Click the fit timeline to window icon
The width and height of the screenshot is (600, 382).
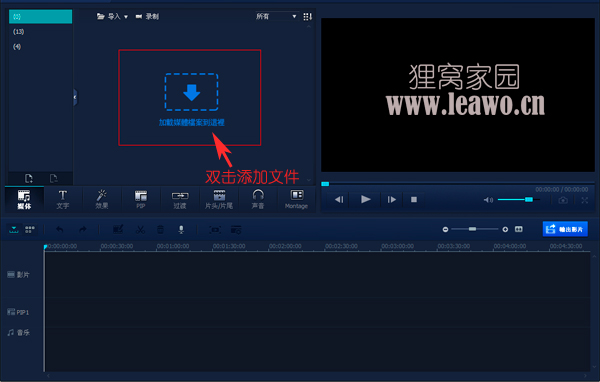pyautogui.click(x=518, y=229)
